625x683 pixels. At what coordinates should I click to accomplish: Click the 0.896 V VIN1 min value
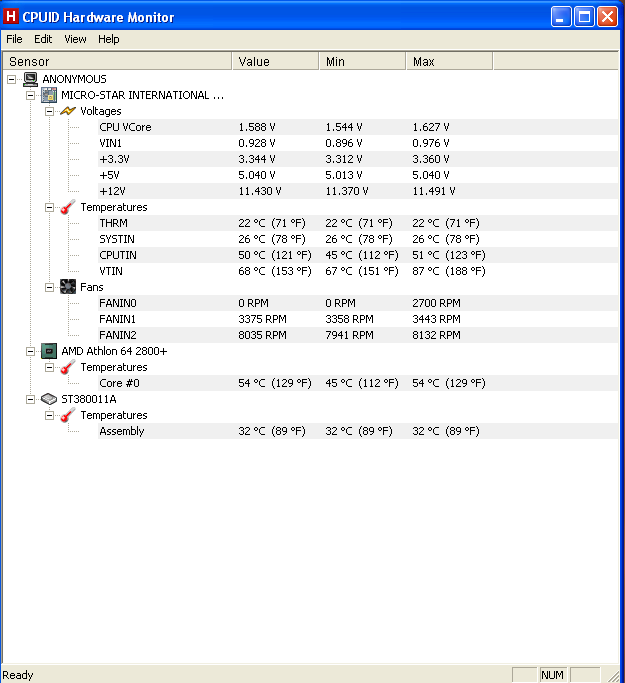[x=344, y=143]
